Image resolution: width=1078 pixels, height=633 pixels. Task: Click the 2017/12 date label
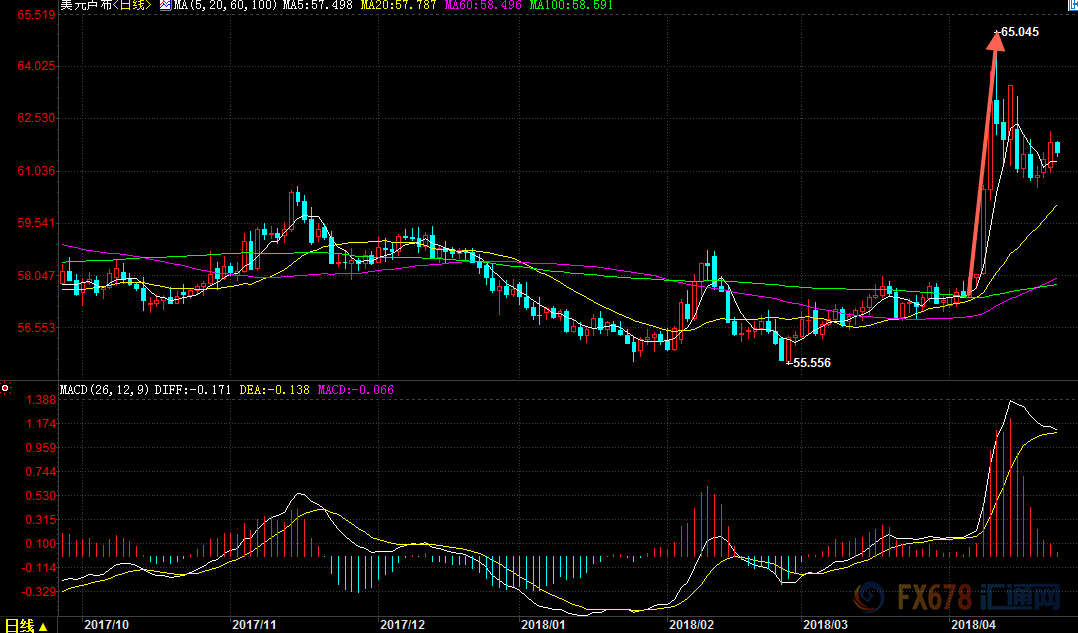(x=402, y=625)
